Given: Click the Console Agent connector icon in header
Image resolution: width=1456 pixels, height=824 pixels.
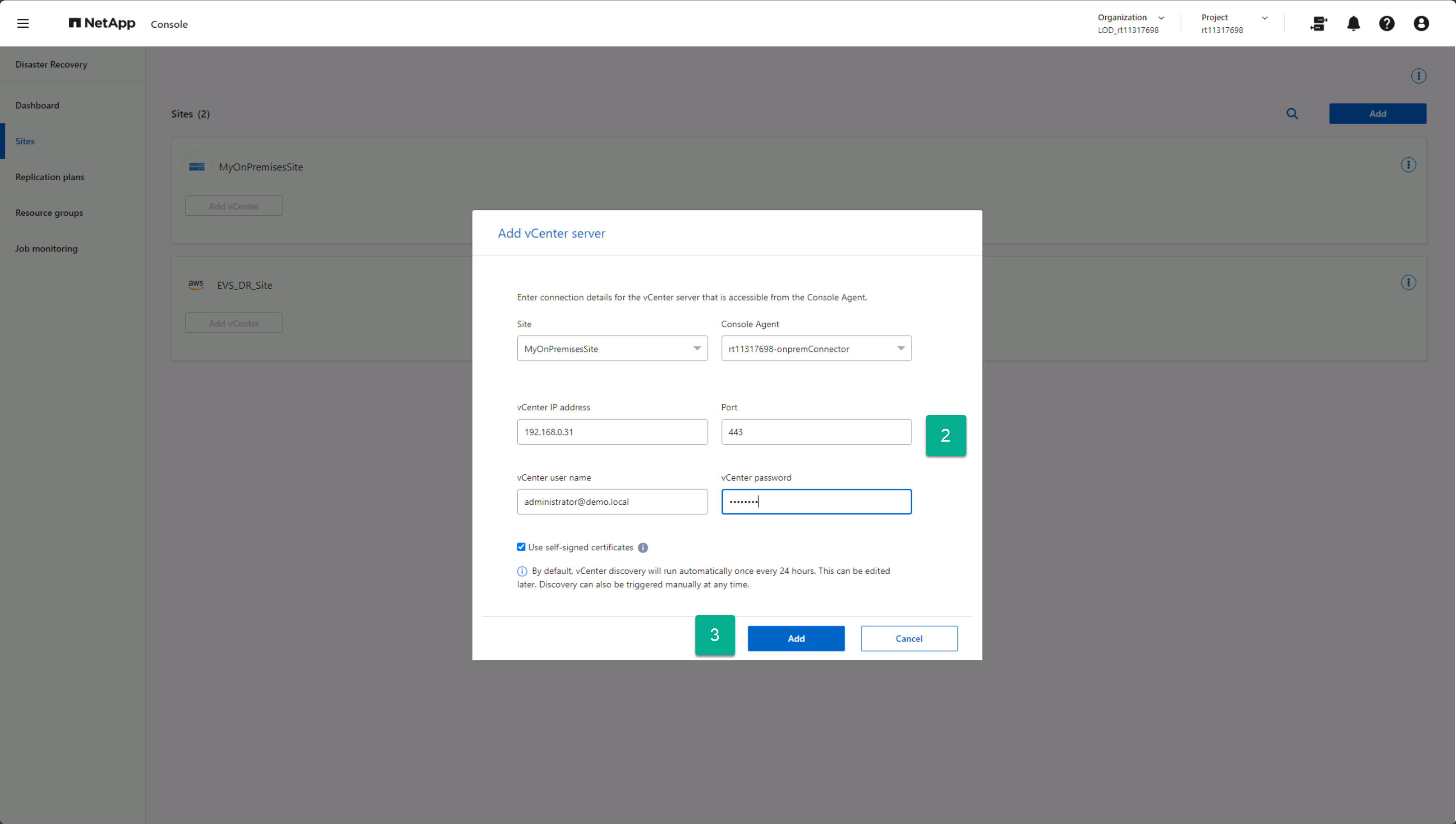Looking at the screenshot, I should pyautogui.click(x=1318, y=23).
